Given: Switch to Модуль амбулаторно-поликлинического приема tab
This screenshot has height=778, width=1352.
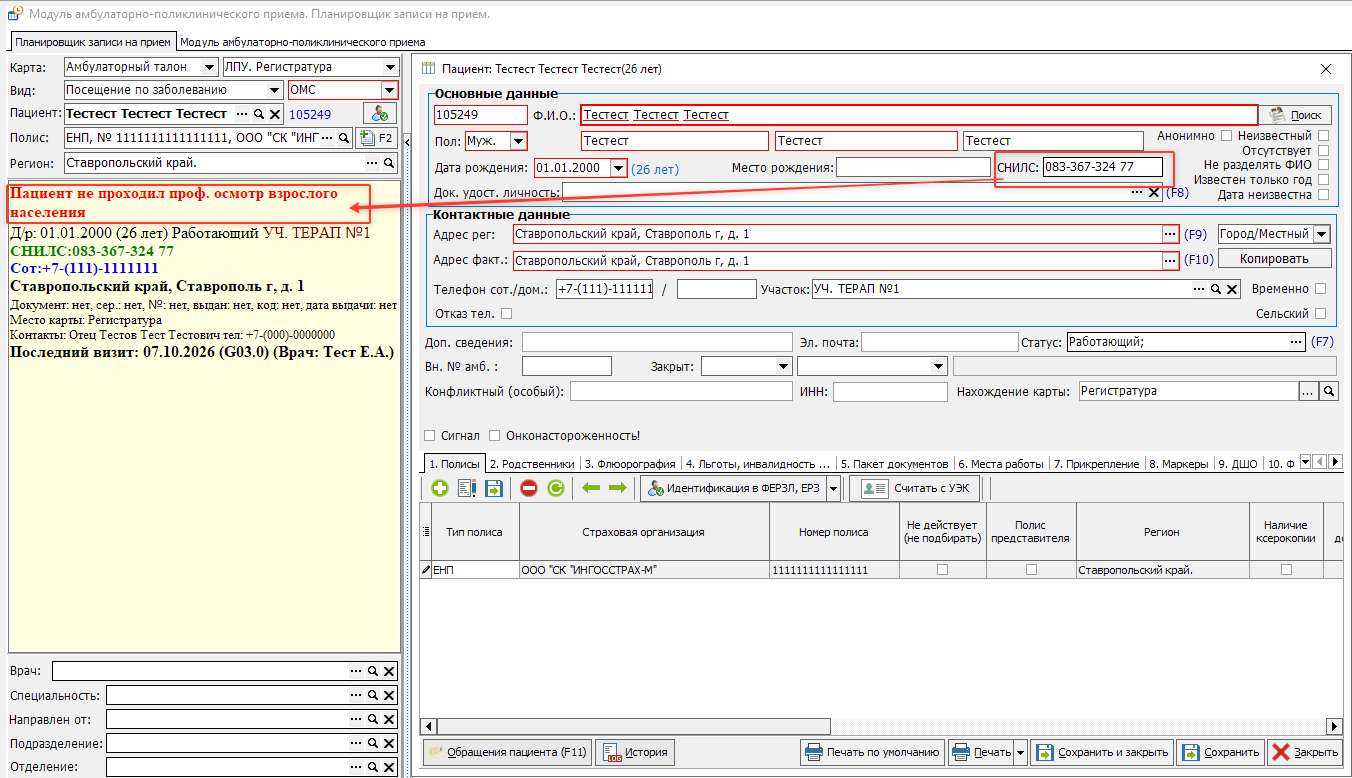Looking at the screenshot, I should pyautogui.click(x=302, y=42).
